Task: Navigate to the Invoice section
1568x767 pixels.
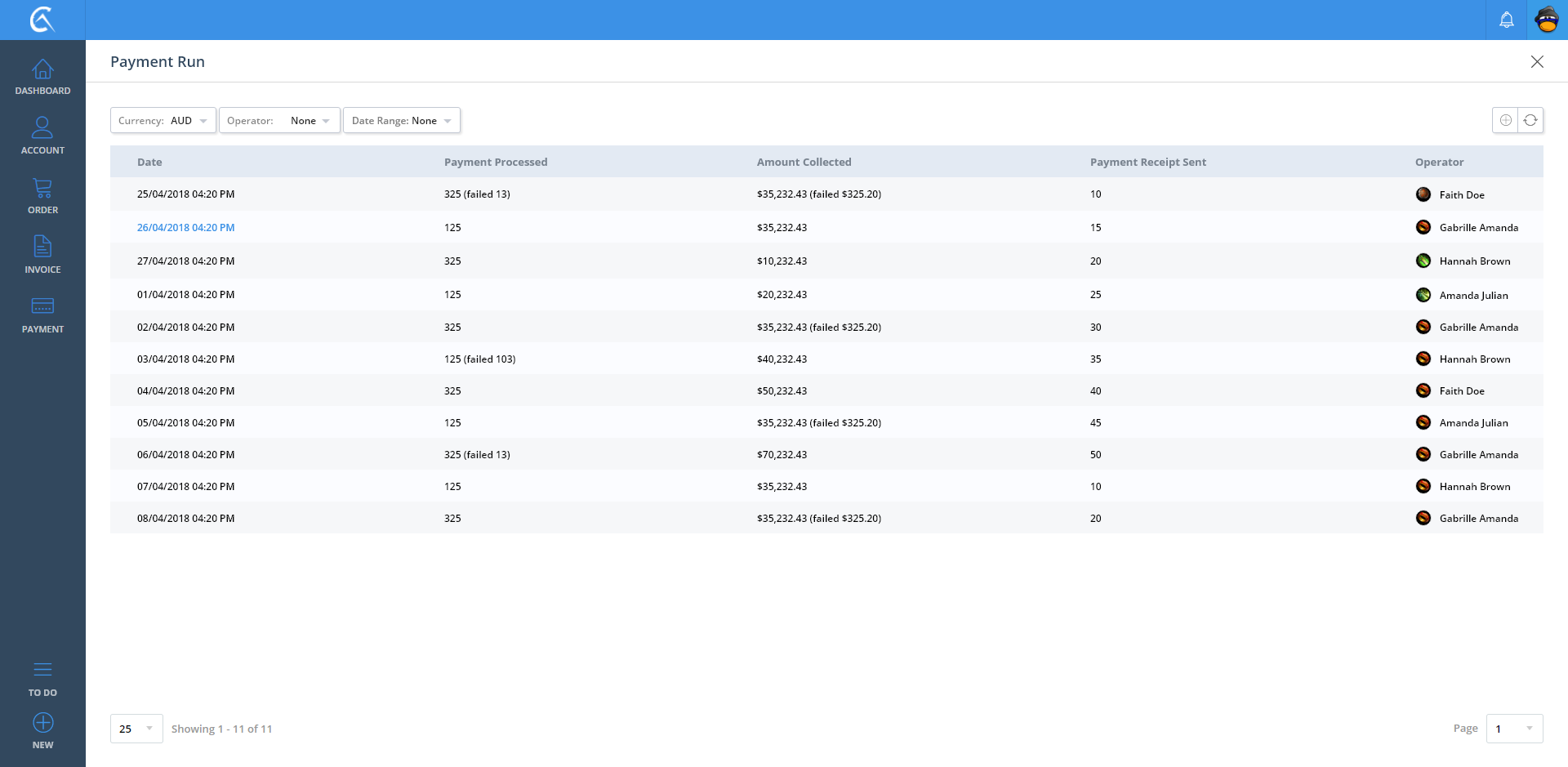Action: click(42, 255)
